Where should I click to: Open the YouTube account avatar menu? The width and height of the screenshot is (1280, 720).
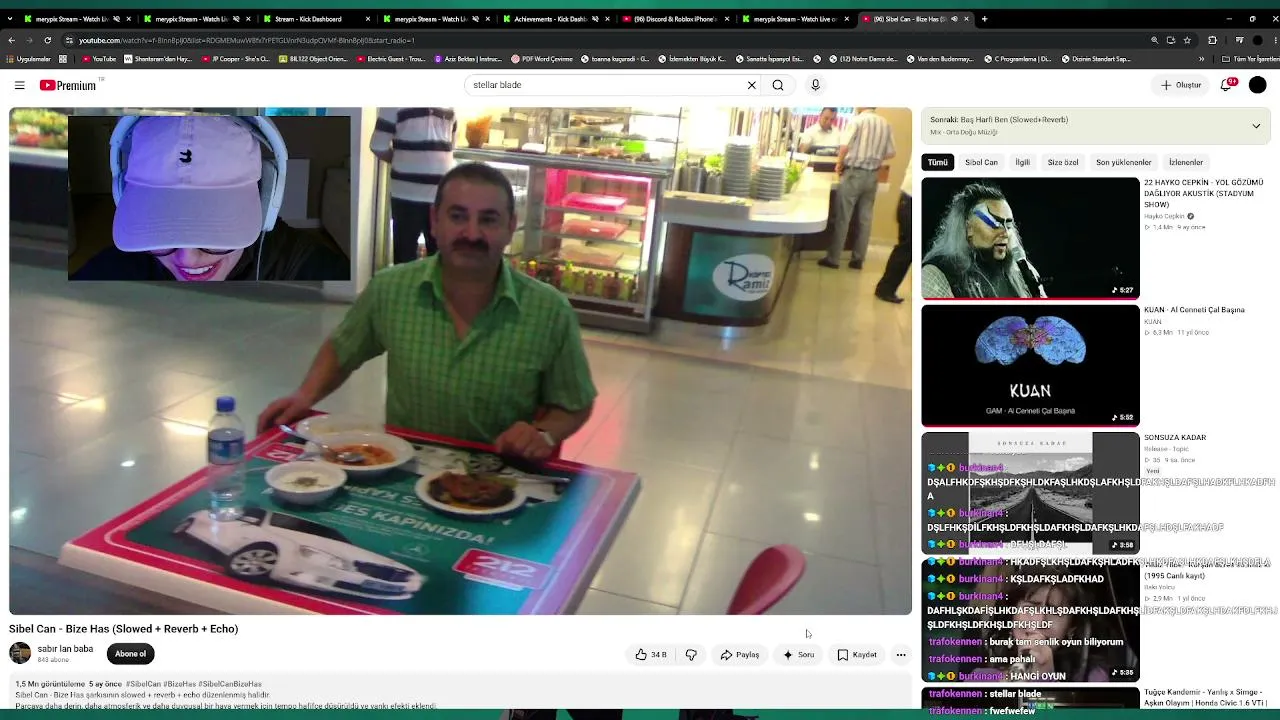[x=1258, y=85]
